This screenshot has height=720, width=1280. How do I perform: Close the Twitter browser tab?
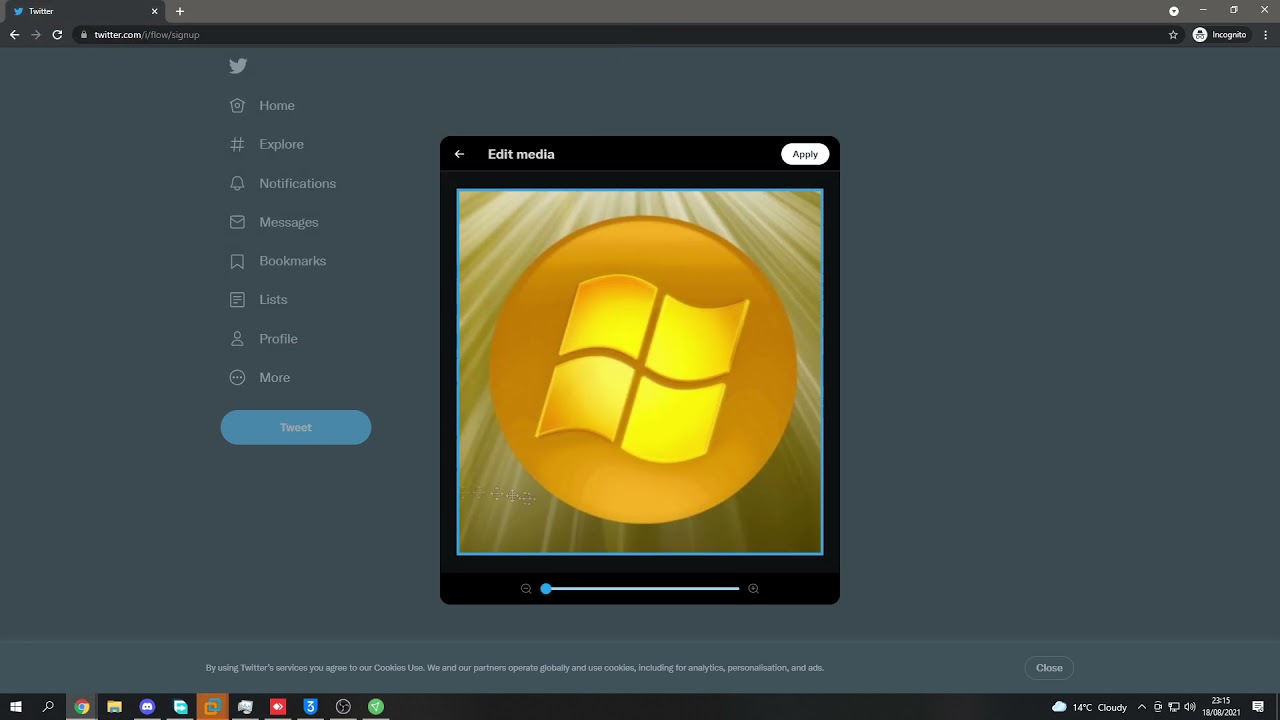(154, 11)
